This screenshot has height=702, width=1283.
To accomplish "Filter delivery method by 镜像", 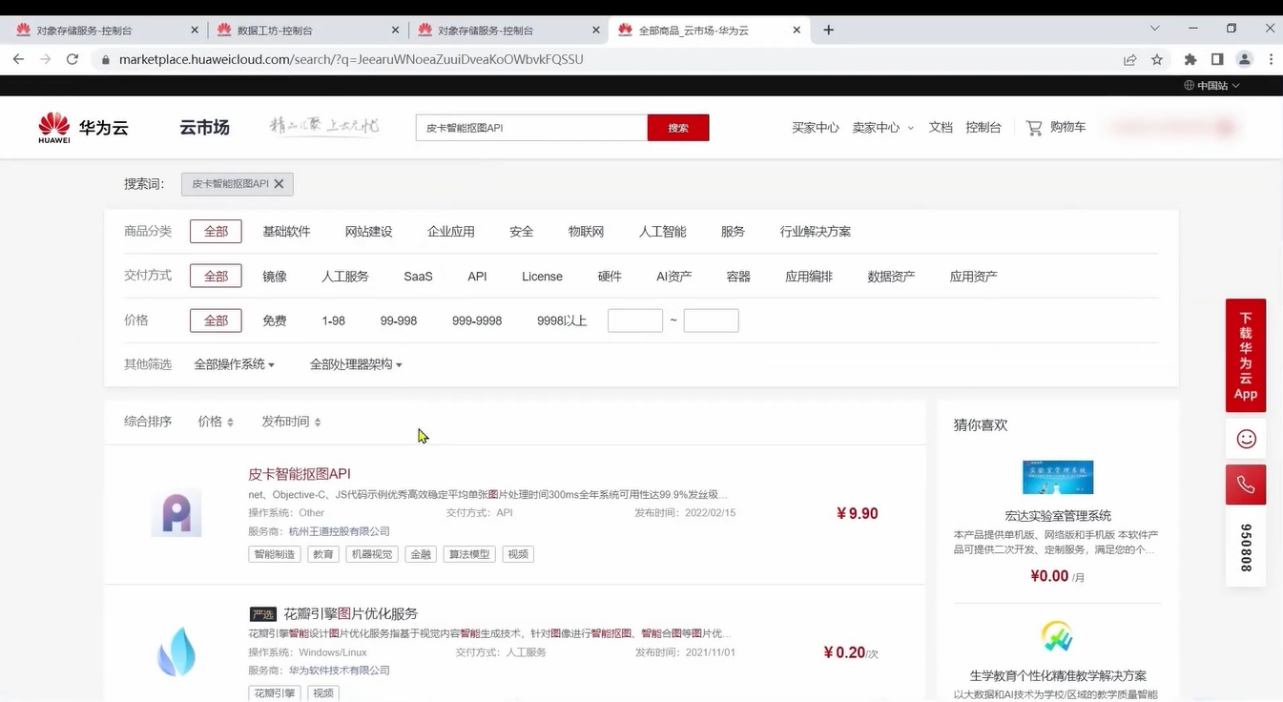I will [x=274, y=276].
